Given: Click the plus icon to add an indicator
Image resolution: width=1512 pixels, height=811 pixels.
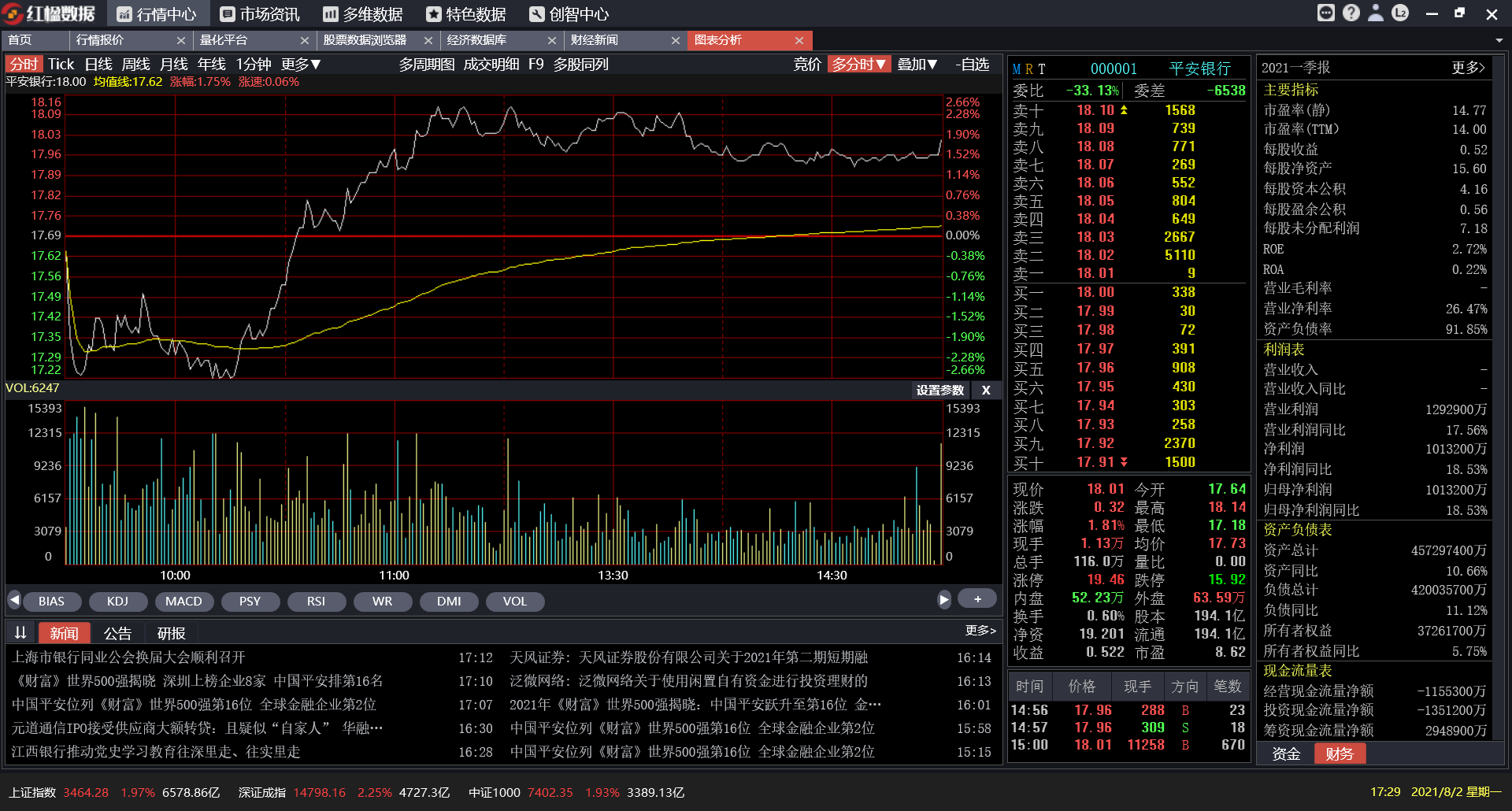Looking at the screenshot, I should (x=976, y=598).
